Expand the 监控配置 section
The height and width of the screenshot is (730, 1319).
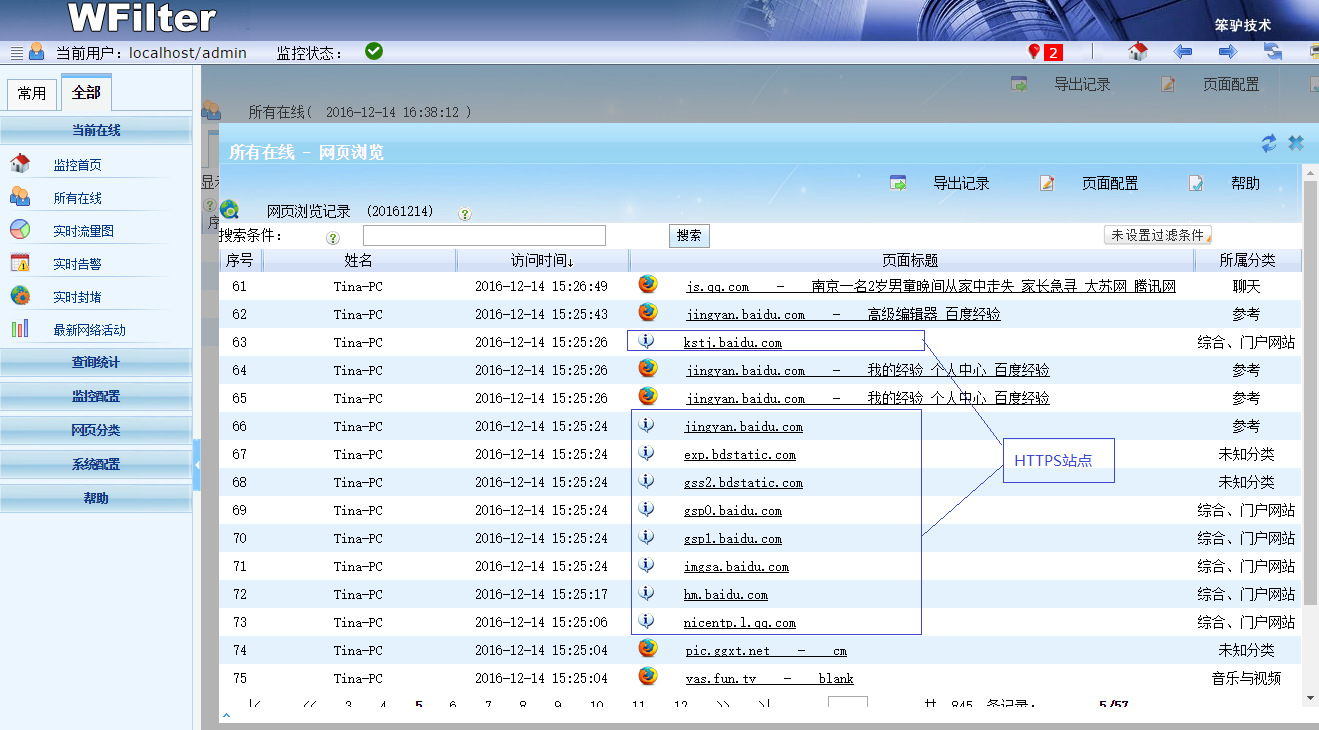(x=96, y=396)
